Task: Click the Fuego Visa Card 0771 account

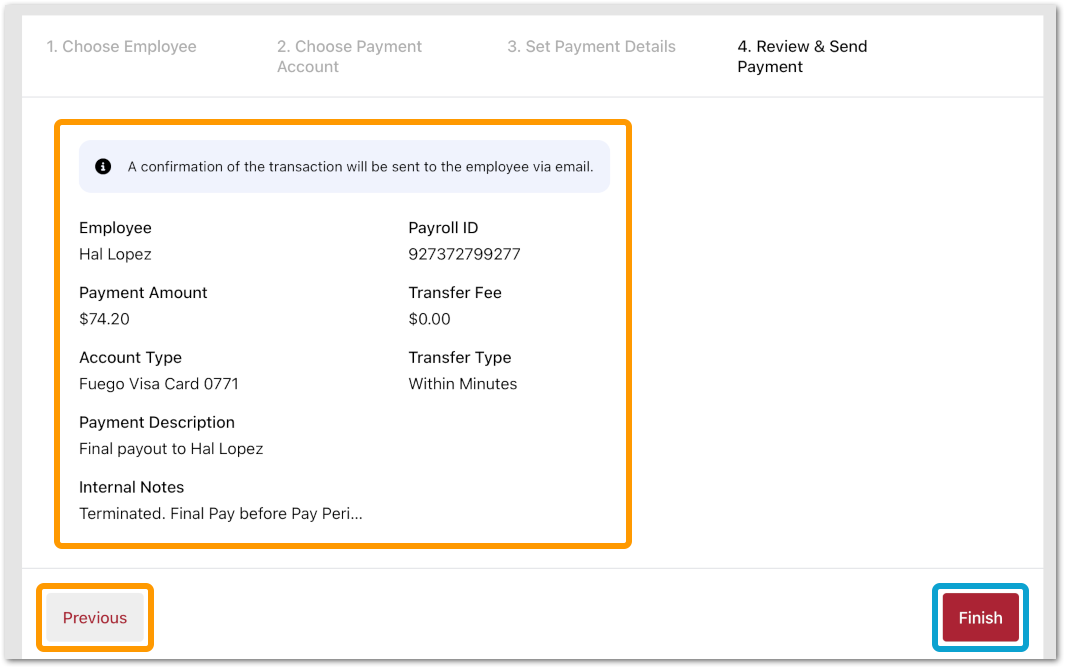Action: [159, 384]
